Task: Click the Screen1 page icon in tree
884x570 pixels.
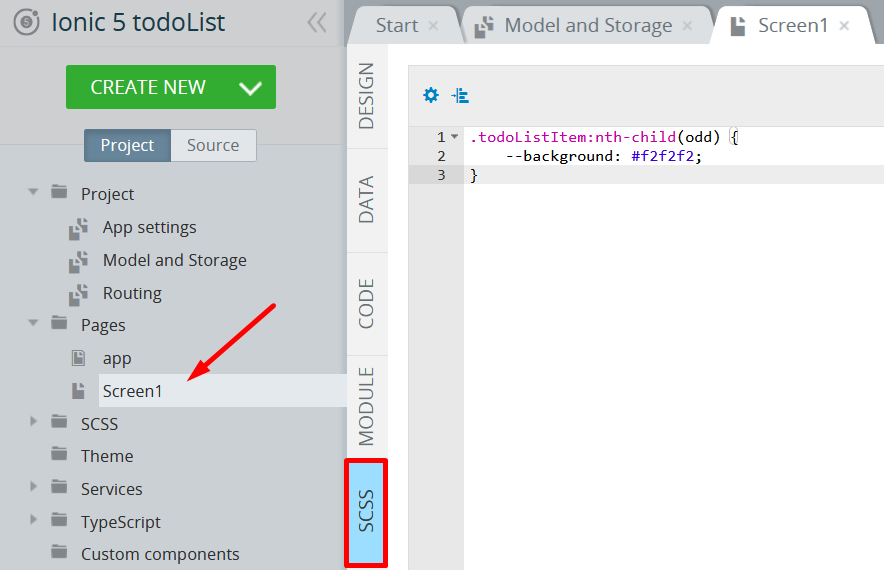Action: point(78,391)
